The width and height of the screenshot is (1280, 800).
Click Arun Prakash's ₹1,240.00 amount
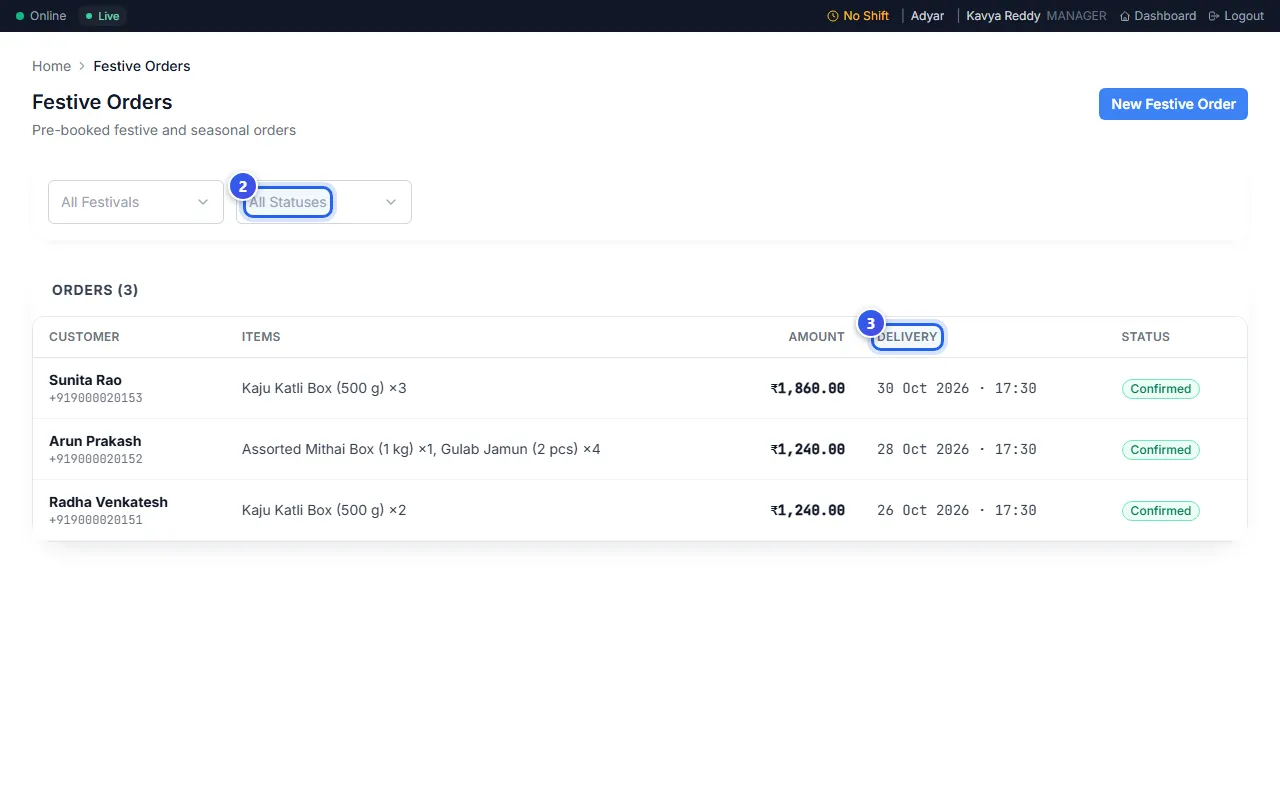pos(808,449)
